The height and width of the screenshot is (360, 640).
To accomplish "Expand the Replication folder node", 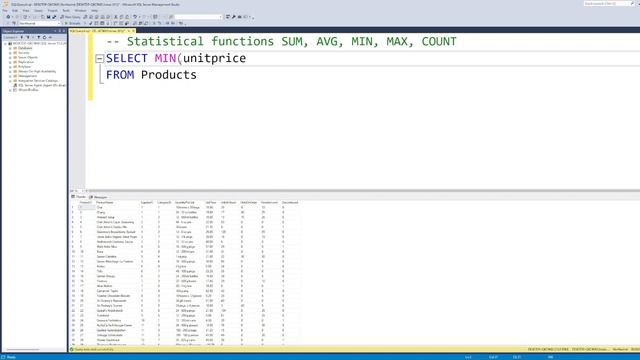I will point(10,62).
